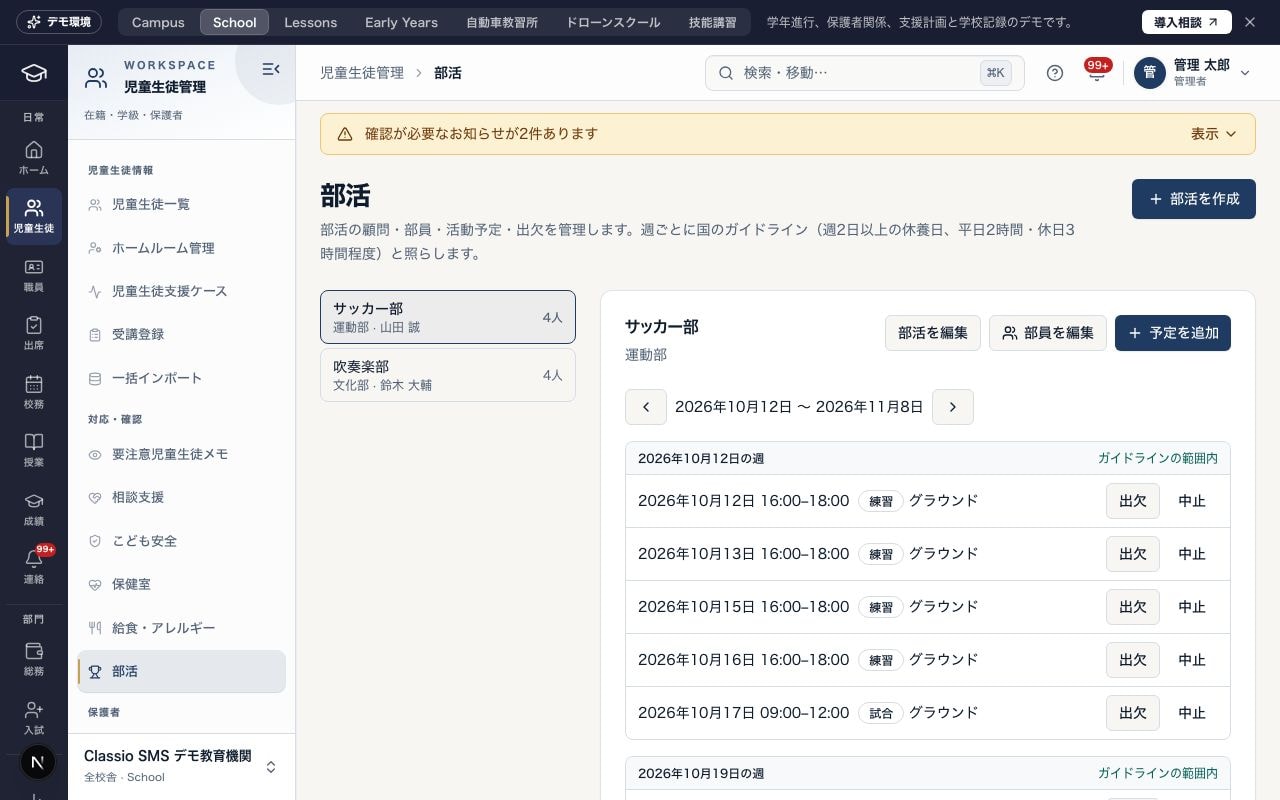This screenshot has height=800, width=1280.
Task: Open notifications bell in the header
Action: (1097, 73)
